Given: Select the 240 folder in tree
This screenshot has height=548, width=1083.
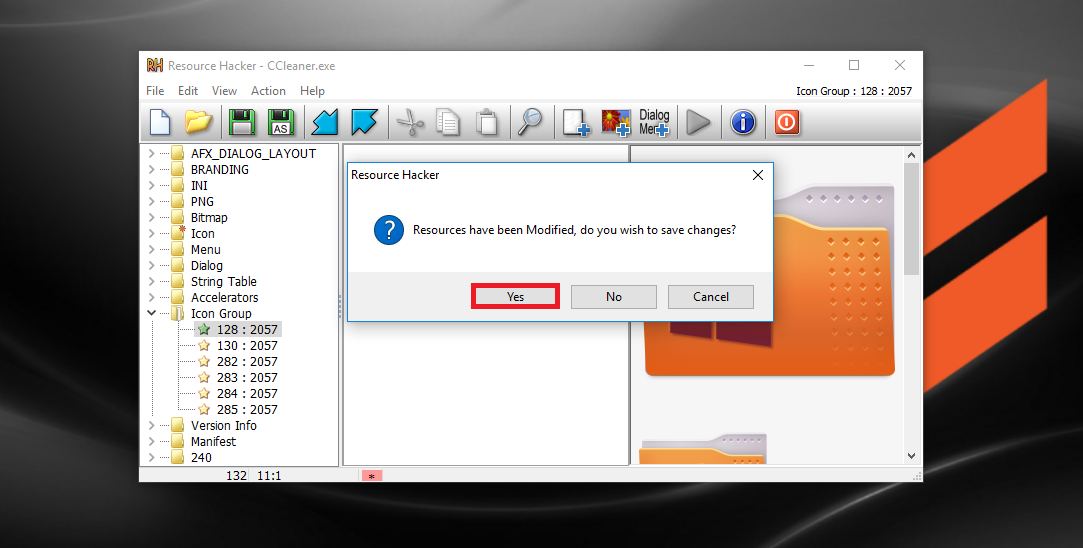Looking at the screenshot, I should [x=201, y=457].
